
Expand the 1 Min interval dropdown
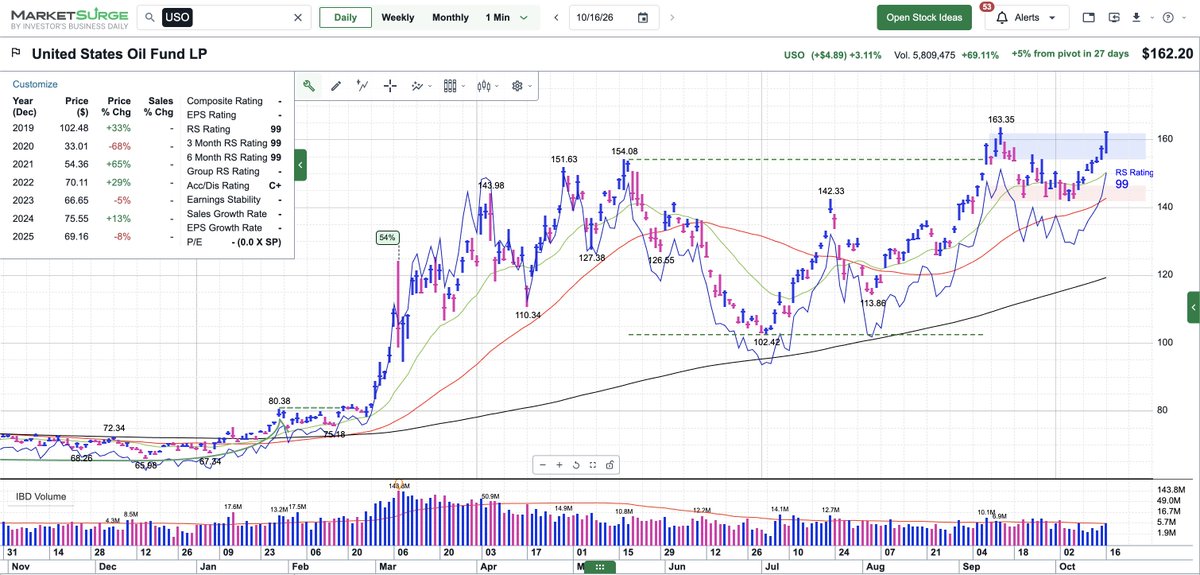tap(524, 18)
